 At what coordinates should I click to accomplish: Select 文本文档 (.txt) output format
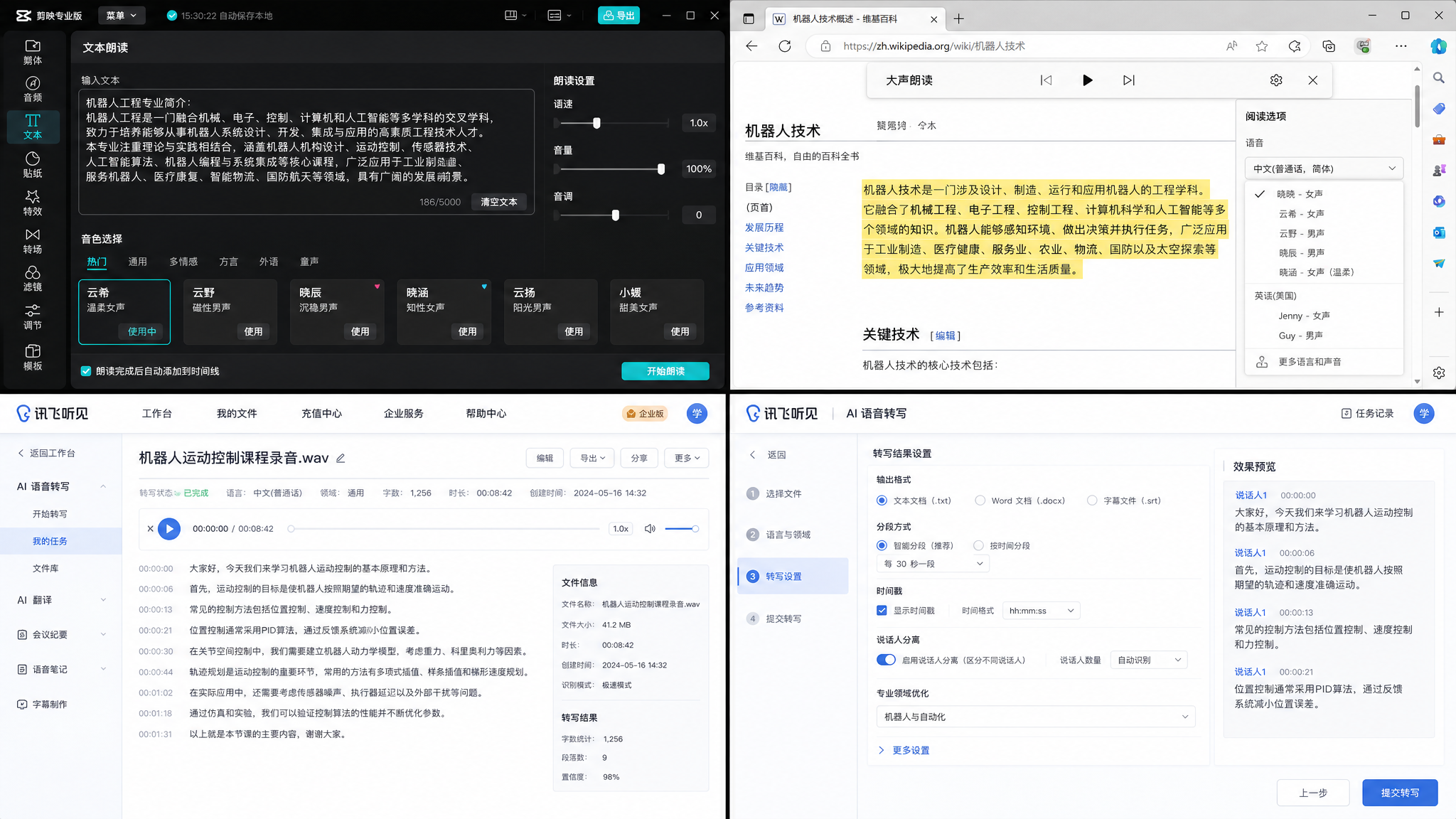[882, 500]
